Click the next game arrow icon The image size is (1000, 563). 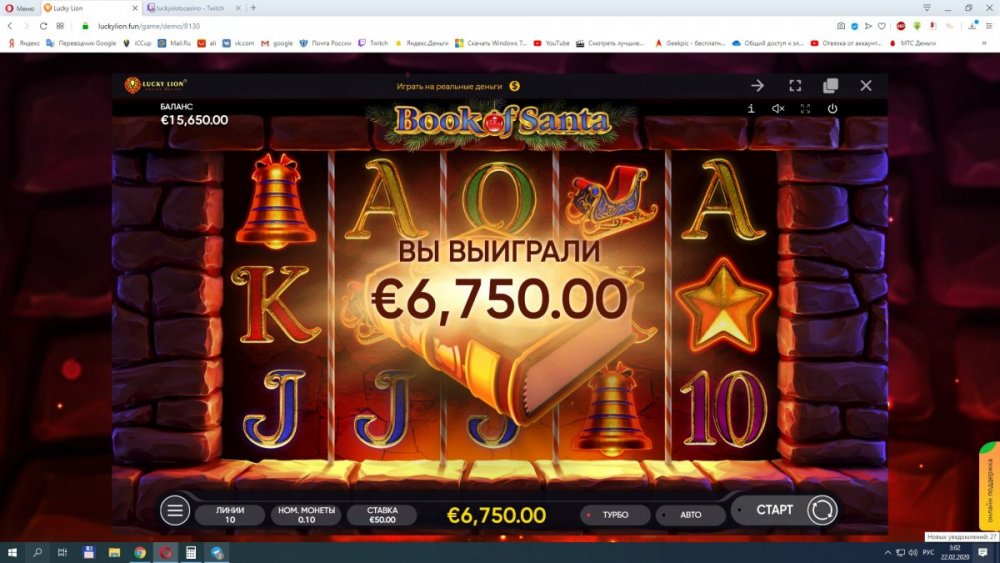pos(758,85)
